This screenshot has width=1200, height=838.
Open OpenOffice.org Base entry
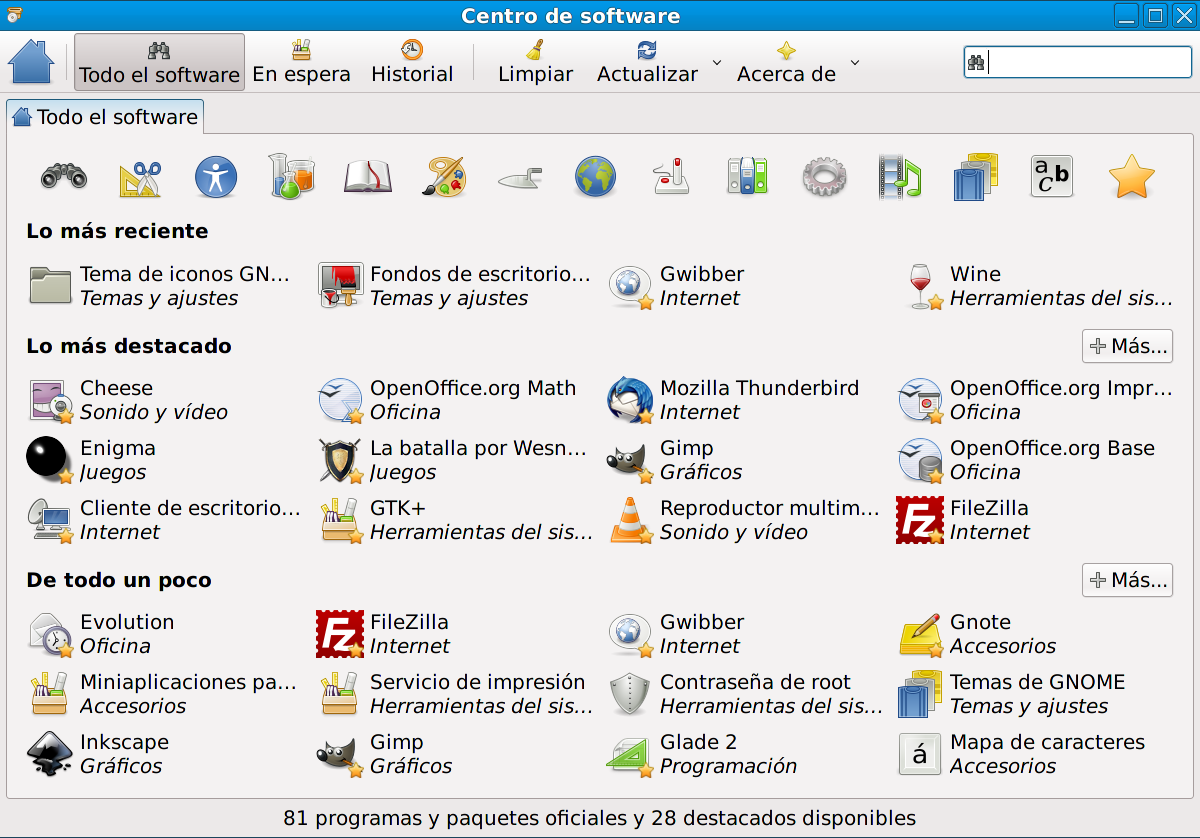(1026, 460)
